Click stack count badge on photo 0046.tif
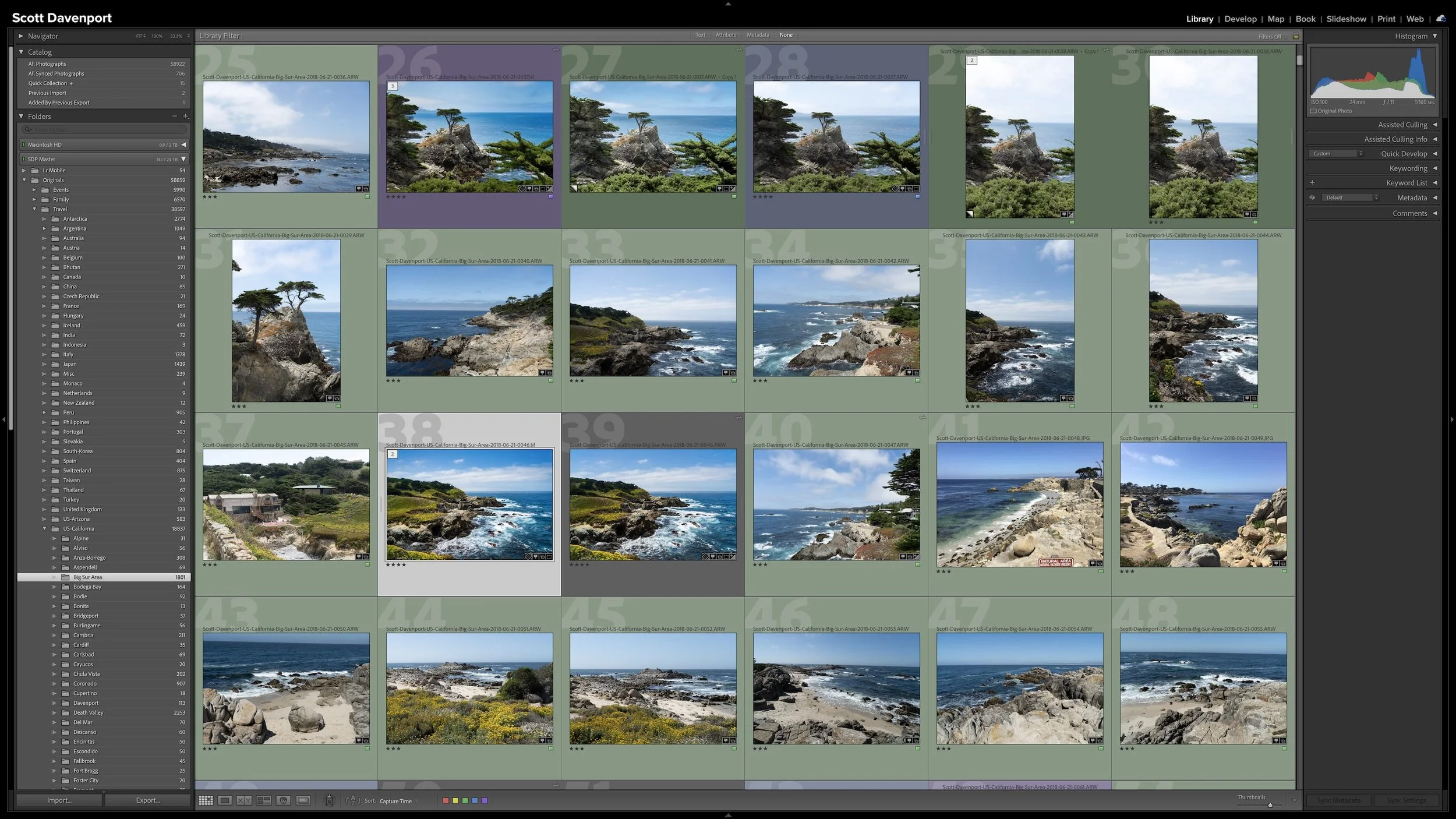 click(393, 454)
